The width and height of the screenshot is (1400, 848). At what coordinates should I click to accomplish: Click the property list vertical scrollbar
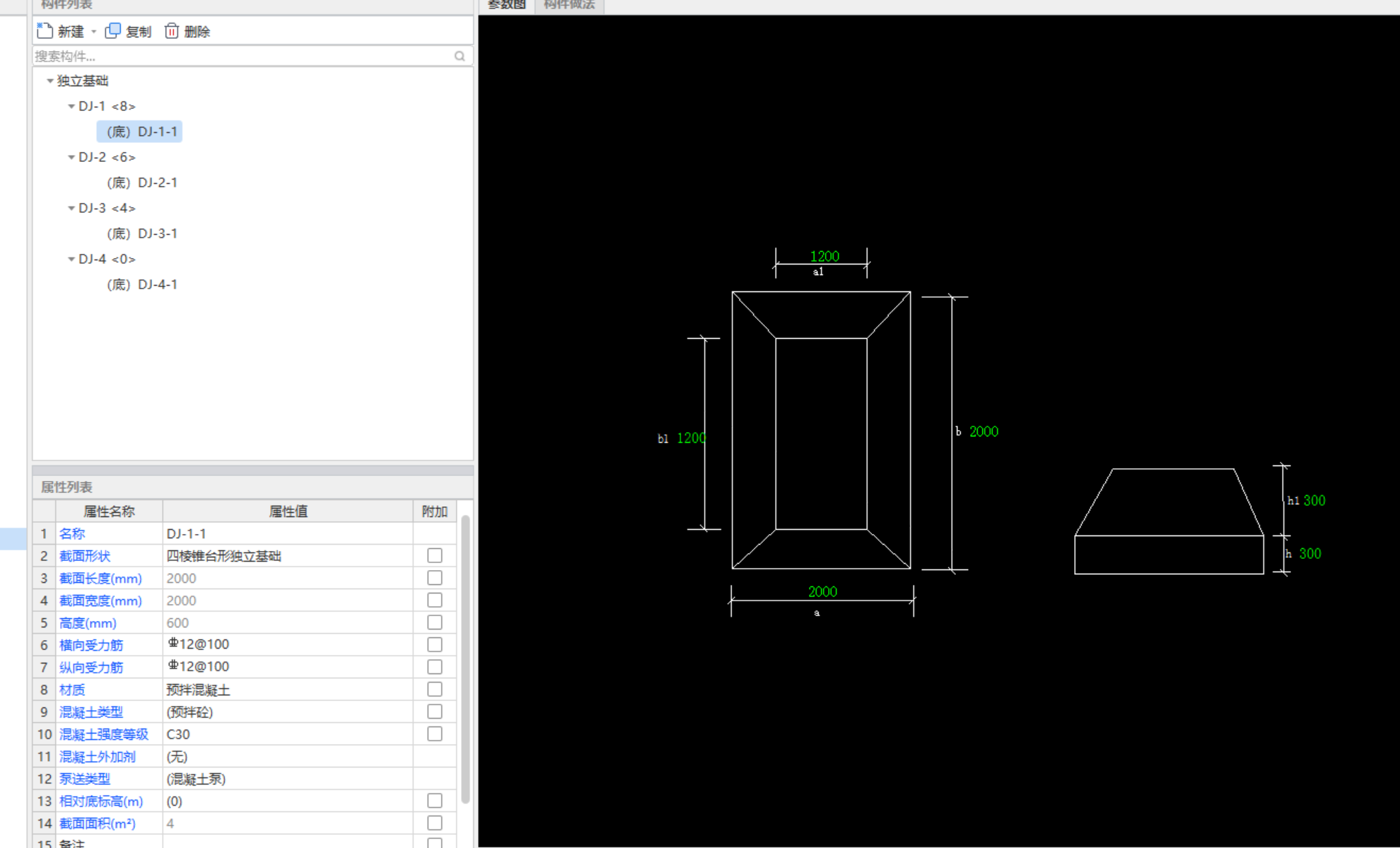click(465, 659)
